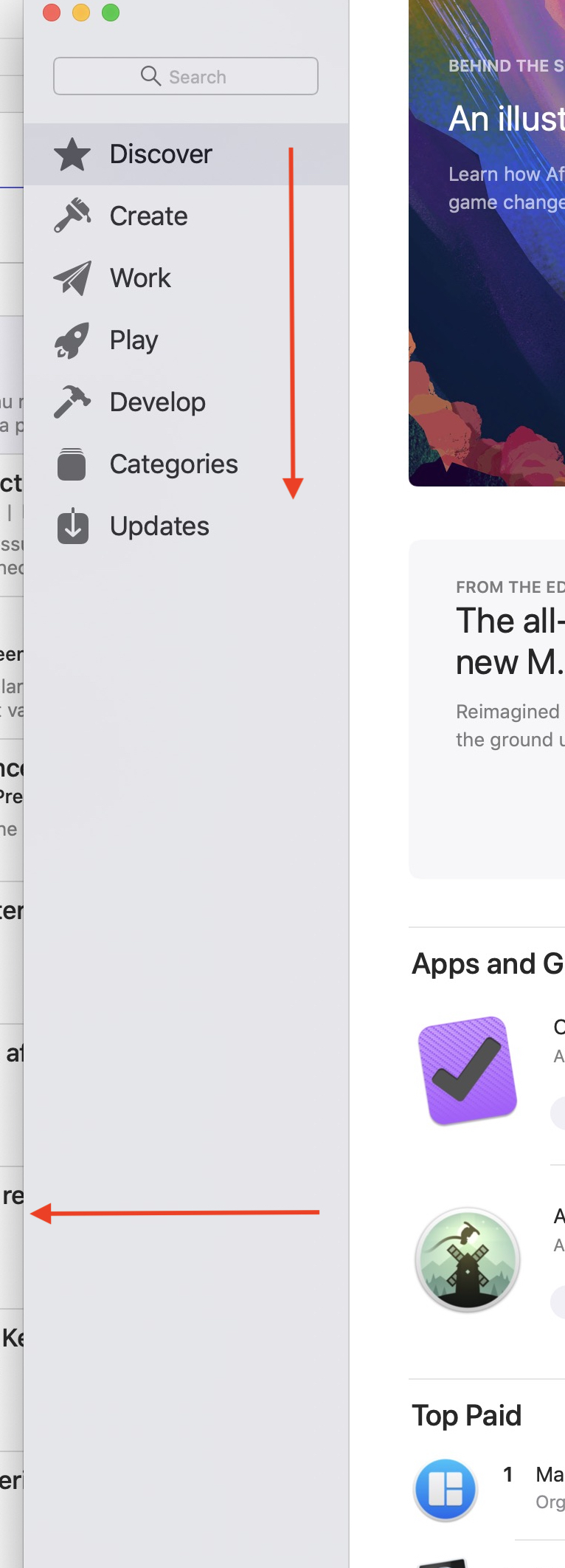The width and height of the screenshot is (565, 1568).
Task: Open the purple checkmark app icon
Action: (x=468, y=1070)
